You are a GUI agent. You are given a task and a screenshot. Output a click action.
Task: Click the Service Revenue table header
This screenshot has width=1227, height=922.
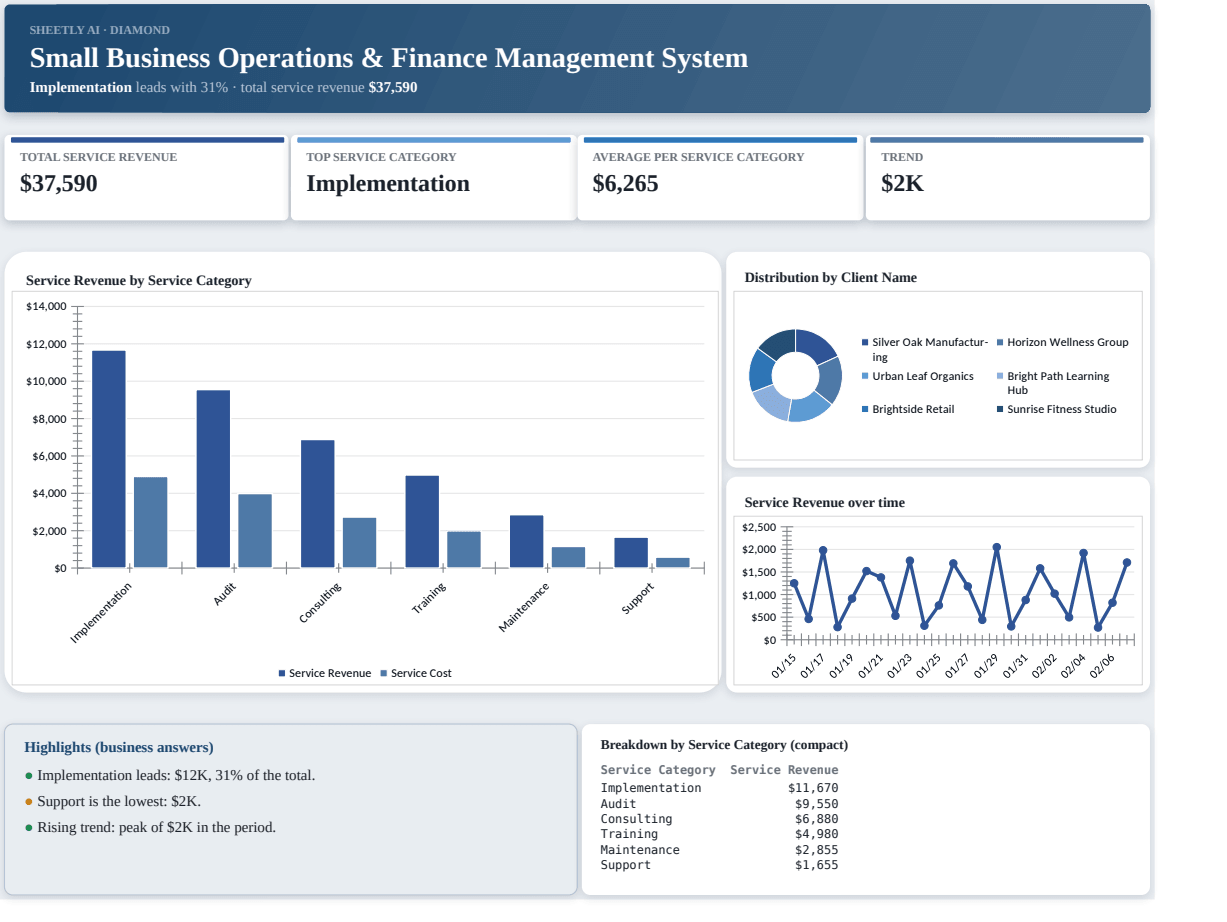coord(784,770)
